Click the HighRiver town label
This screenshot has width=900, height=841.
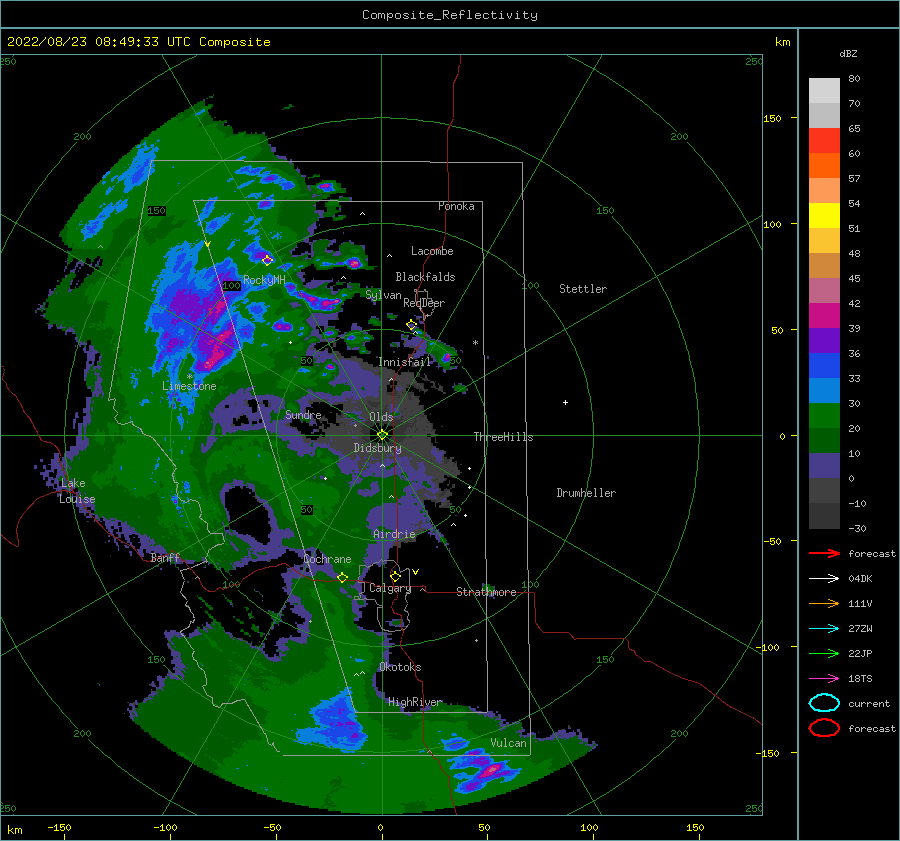pos(415,702)
